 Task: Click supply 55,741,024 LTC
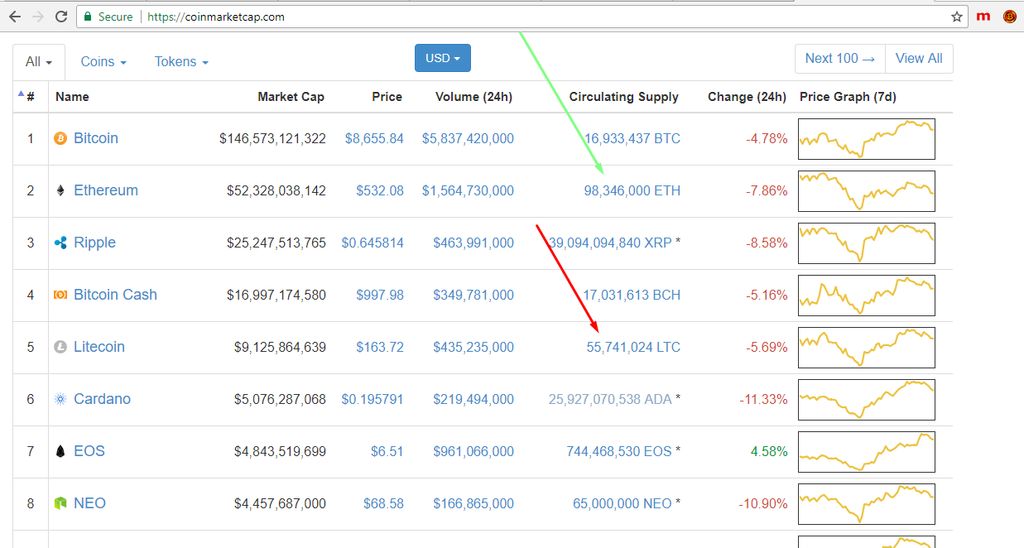[x=633, y=347]
